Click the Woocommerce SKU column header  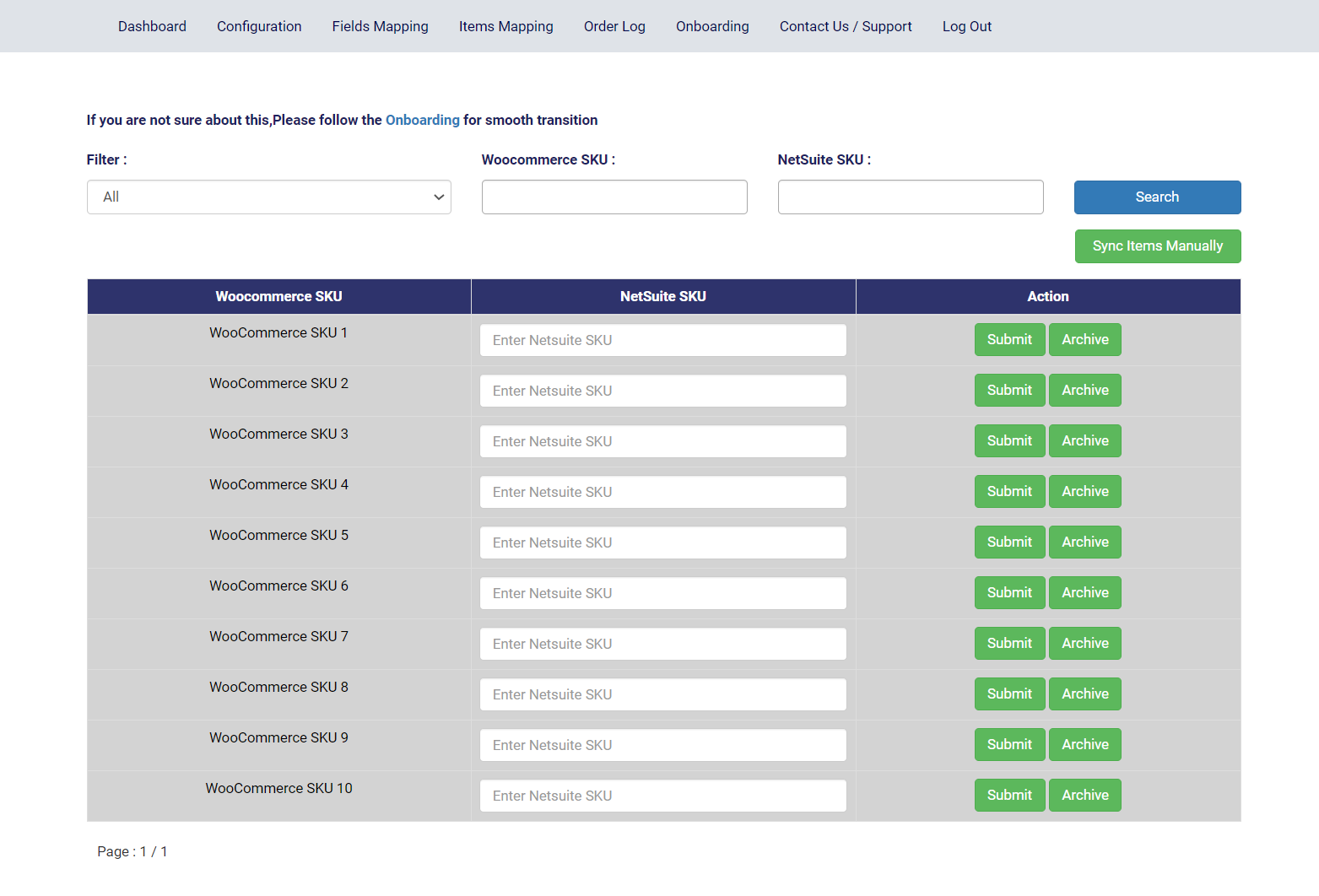tap(278, 296)
